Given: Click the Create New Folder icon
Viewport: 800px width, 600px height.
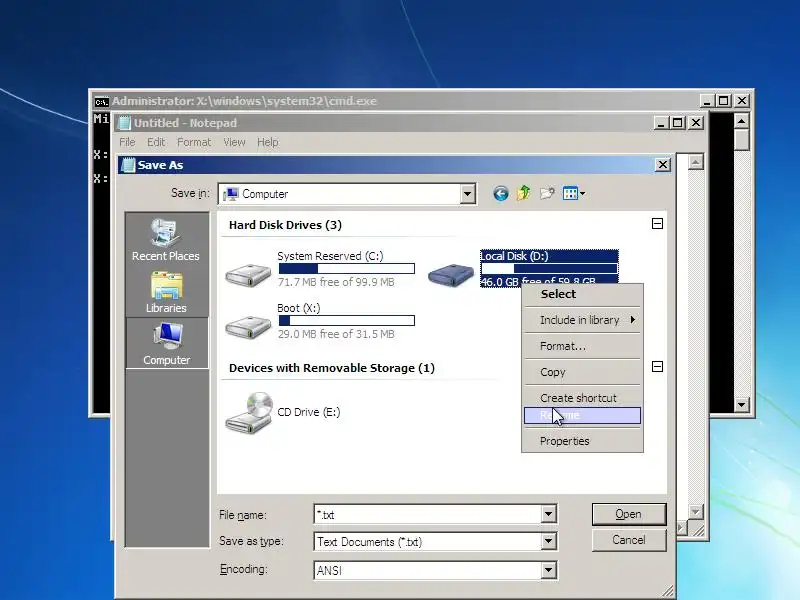Looking at the screenshot, I should 547,193.
